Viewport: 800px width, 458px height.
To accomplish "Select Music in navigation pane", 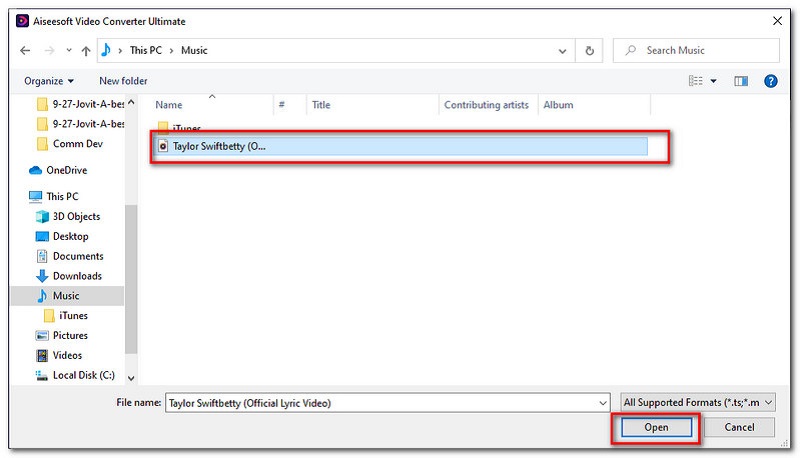I will (66, 296).
